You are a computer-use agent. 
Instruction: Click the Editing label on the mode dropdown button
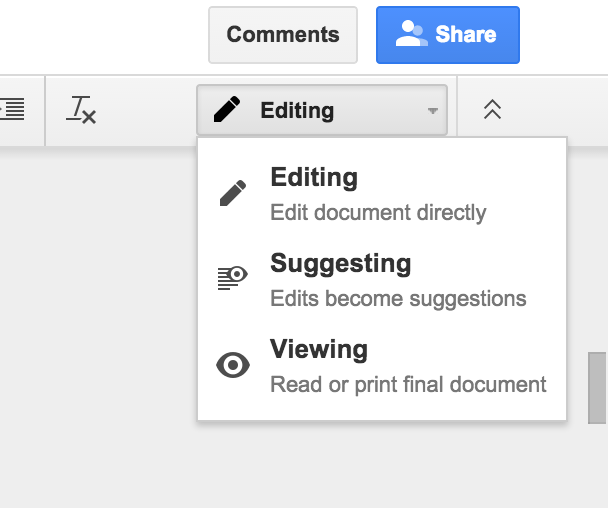point(297,111)
